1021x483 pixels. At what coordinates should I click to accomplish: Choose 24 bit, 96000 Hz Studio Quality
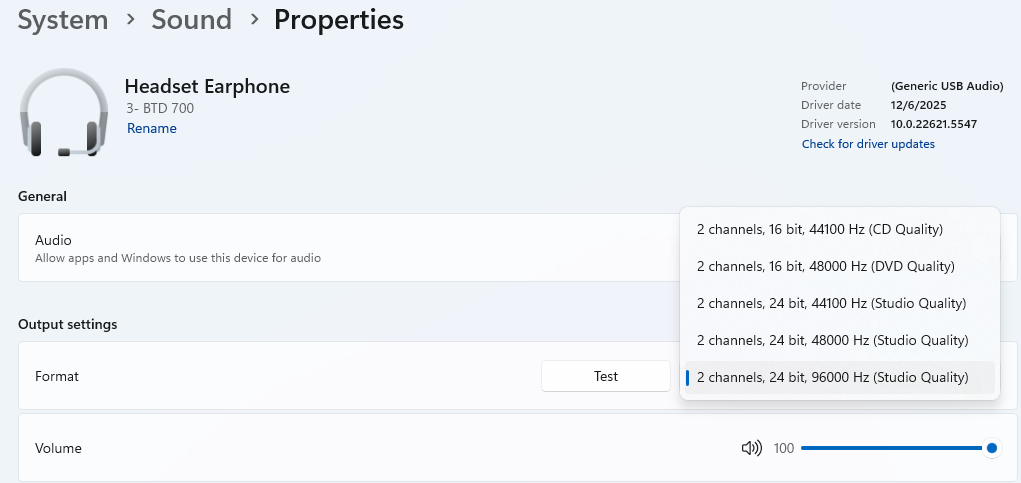coord(832,377)
